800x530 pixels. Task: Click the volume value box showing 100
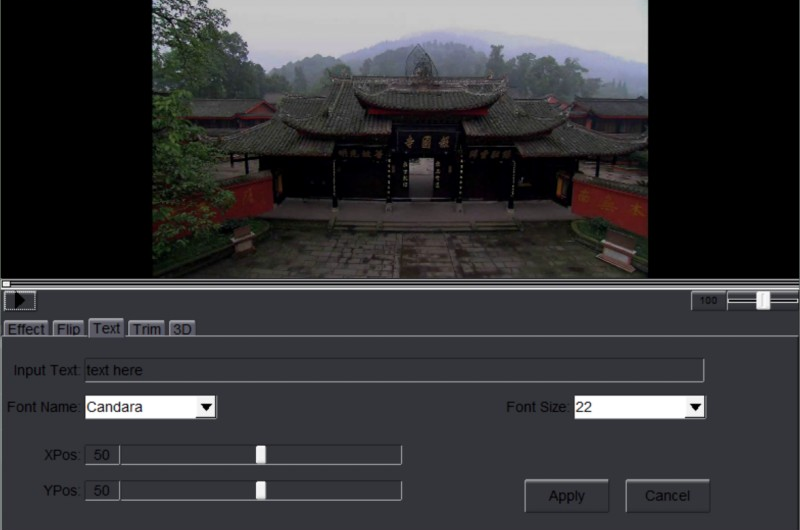coord(709,300)
